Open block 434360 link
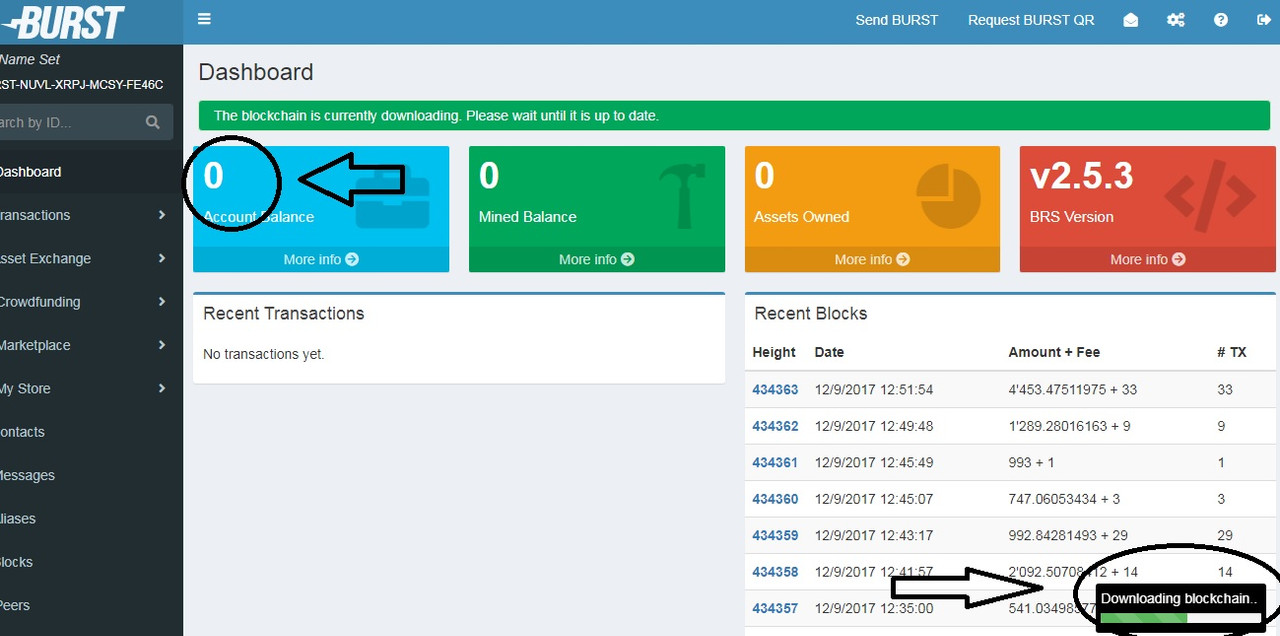Screen dimensions: 1280x636 click(x=775, y=499)
